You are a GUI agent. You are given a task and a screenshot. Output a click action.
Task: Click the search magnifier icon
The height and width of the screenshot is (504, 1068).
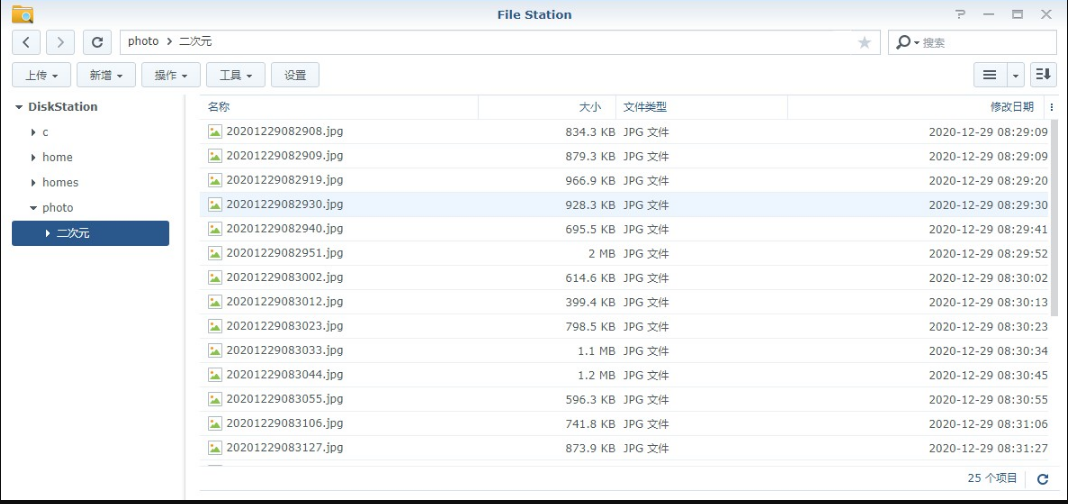(x=904, y=42)
